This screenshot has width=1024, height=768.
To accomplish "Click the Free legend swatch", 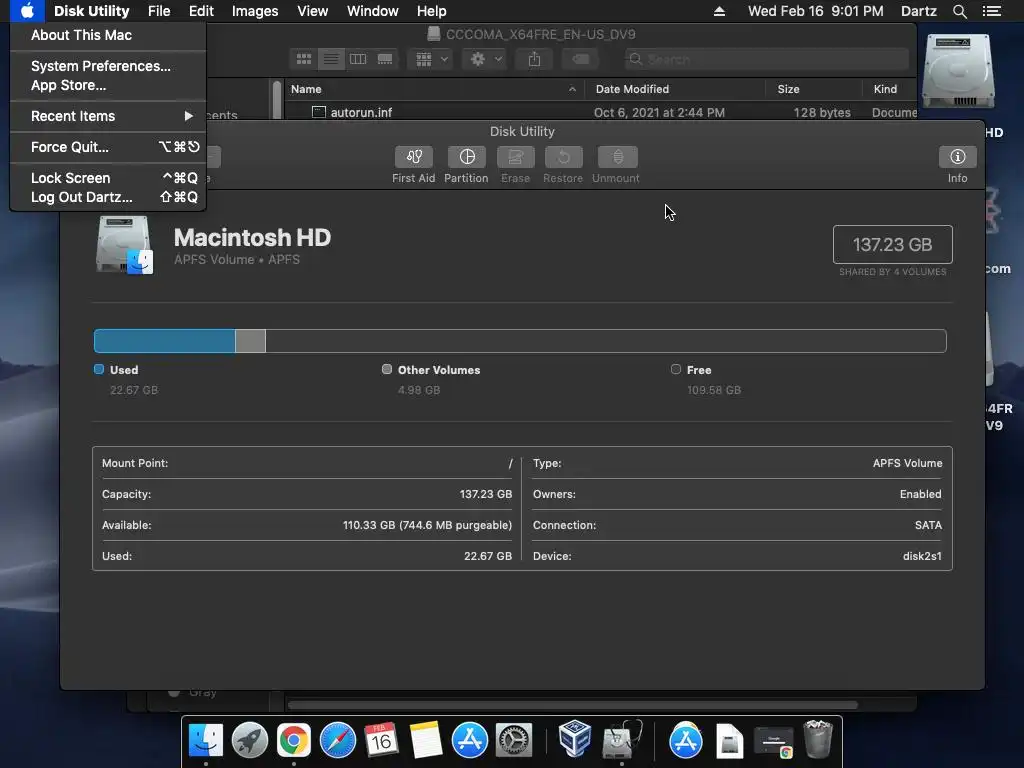I will click(675, 369).
